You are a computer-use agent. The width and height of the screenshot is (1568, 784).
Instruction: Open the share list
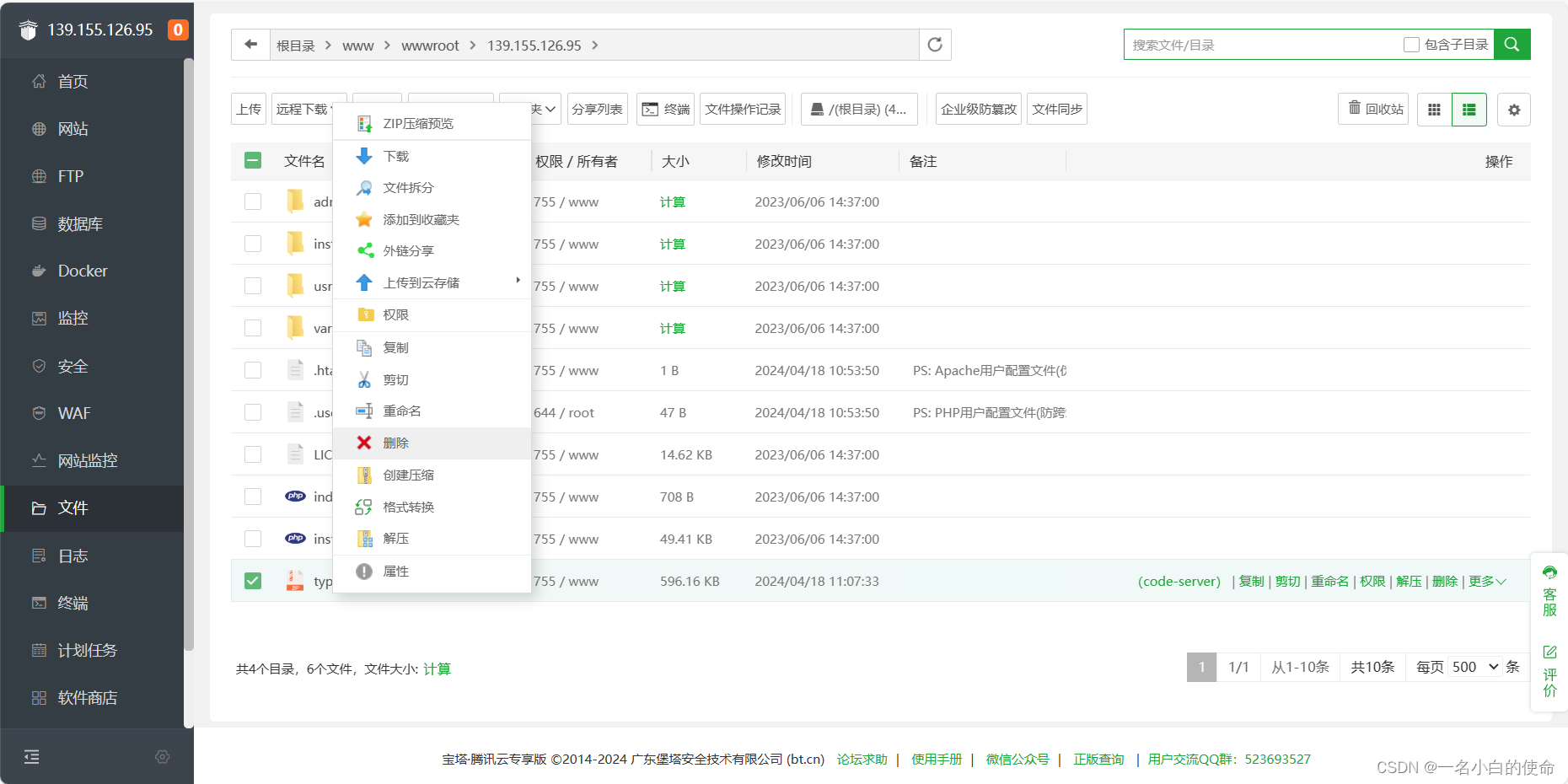point(597,109)
